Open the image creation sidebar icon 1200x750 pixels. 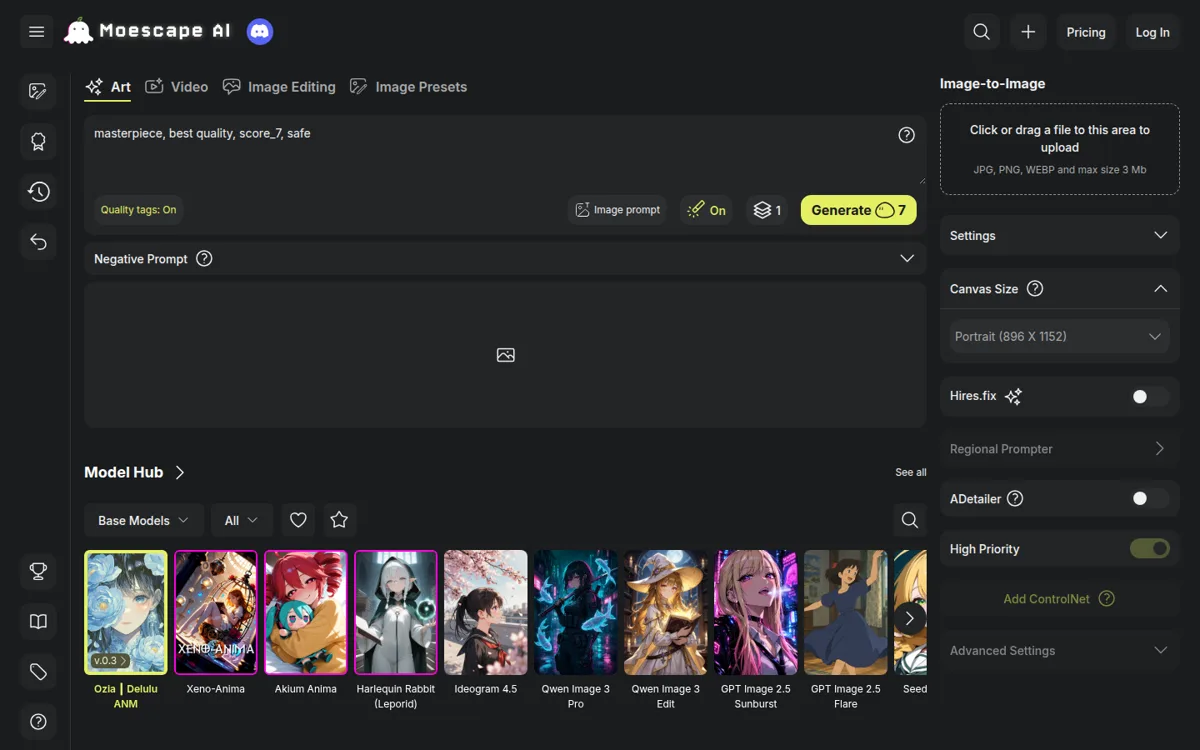38,91
